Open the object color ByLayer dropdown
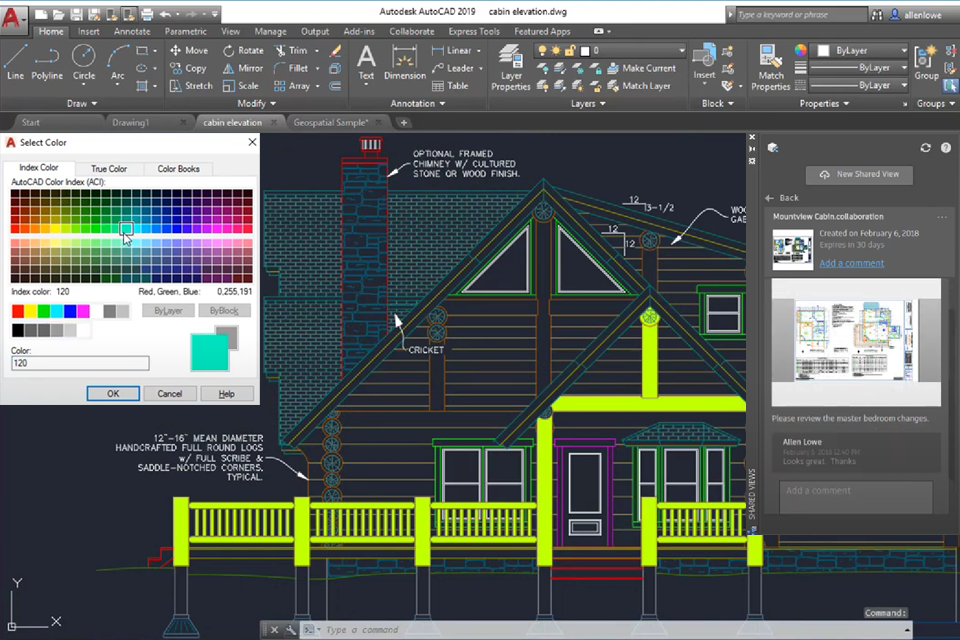 click(x=903, y=50)
